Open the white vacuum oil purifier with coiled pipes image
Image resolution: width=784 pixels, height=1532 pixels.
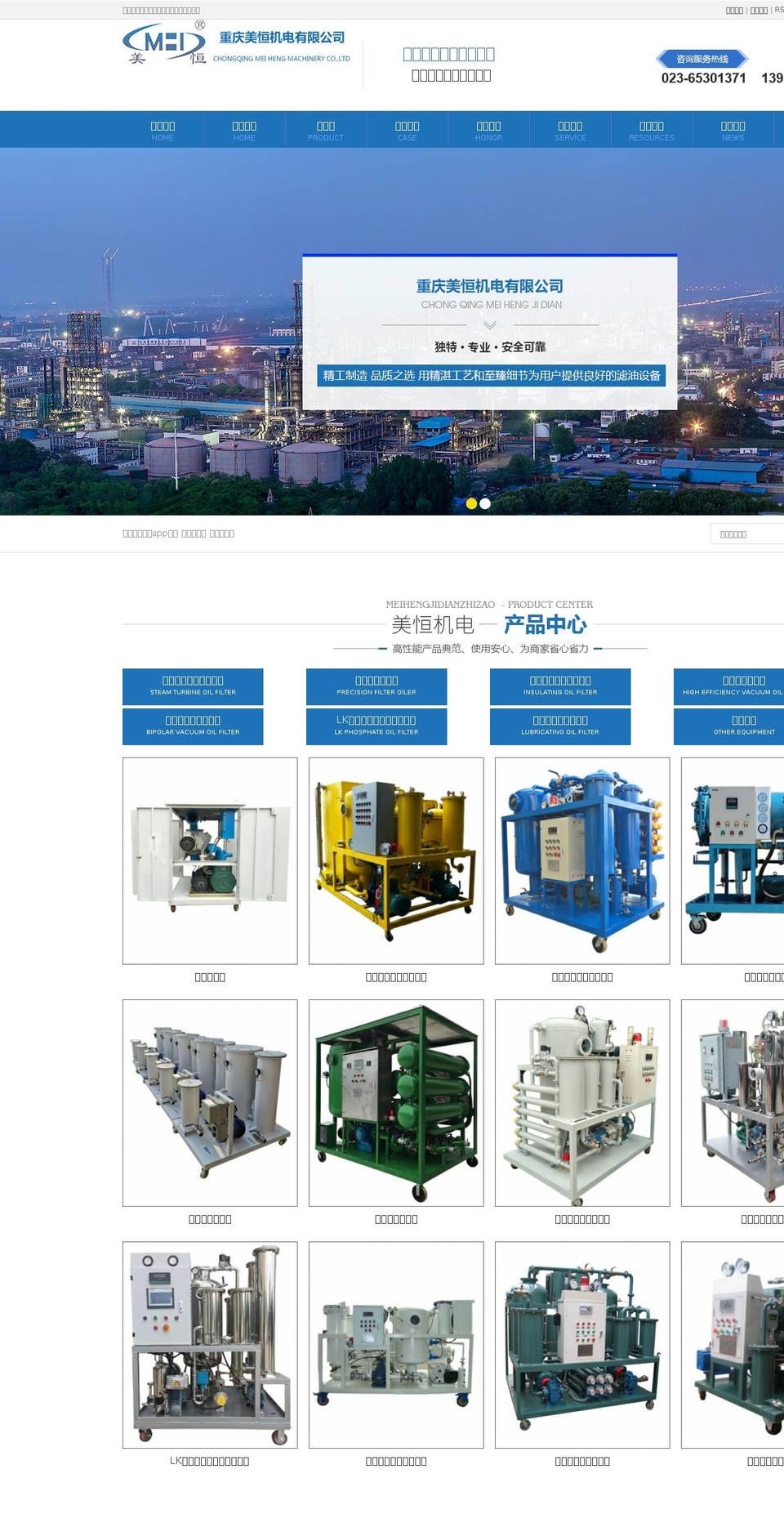click(x=582, y=1103)
